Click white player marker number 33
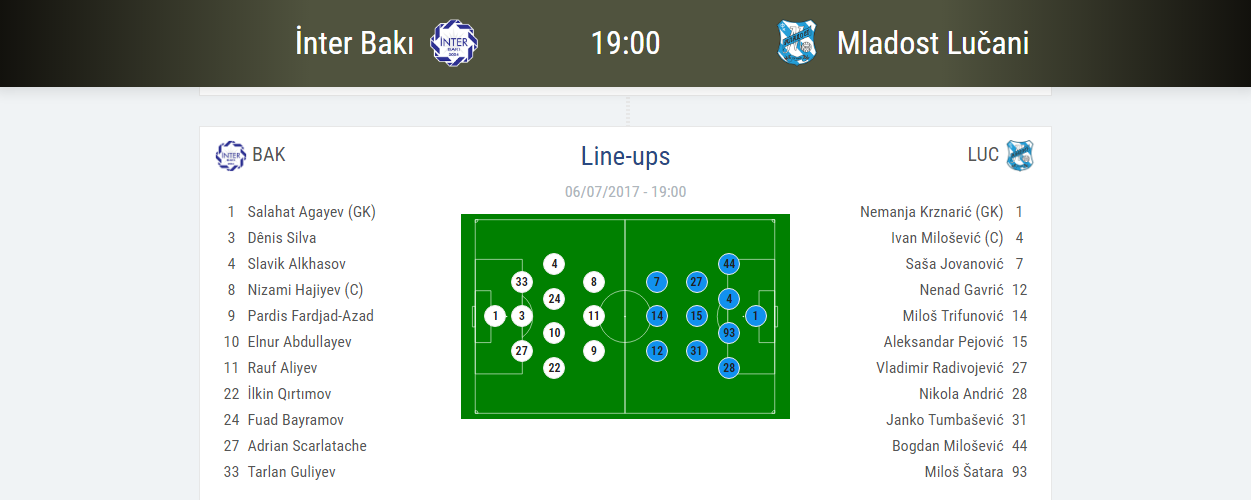Screen dimensions: 1251x500 point(521,282)
